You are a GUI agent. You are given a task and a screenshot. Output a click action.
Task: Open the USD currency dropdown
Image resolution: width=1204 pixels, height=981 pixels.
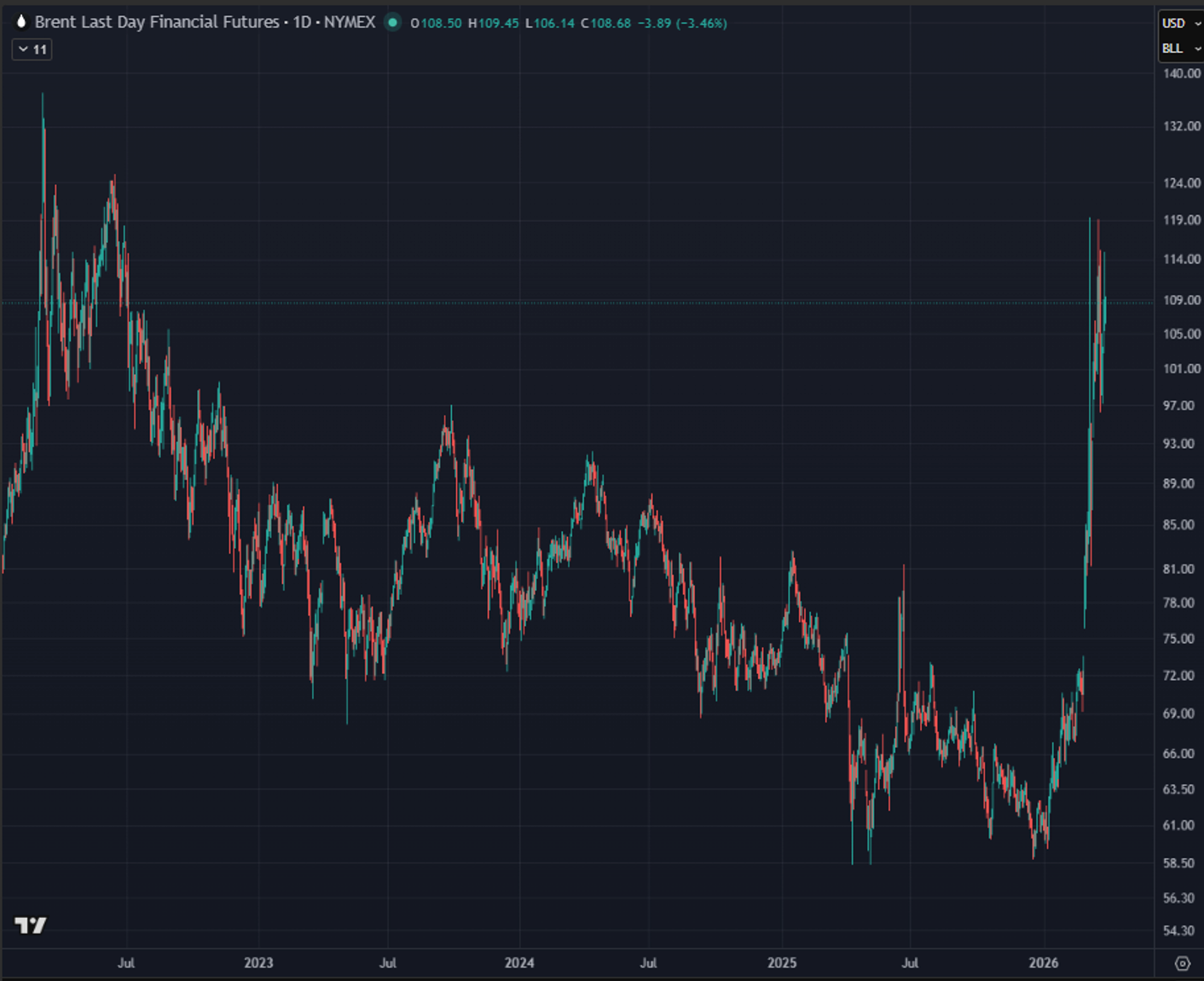(x=1181, y=23)
